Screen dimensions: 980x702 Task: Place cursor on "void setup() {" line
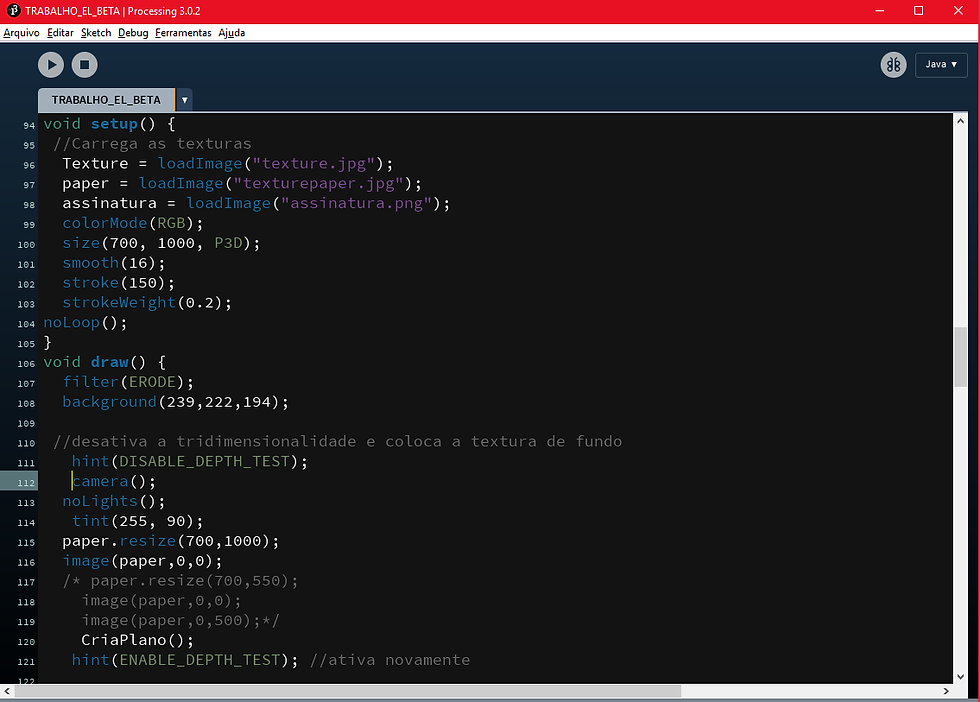click(109, 124)
